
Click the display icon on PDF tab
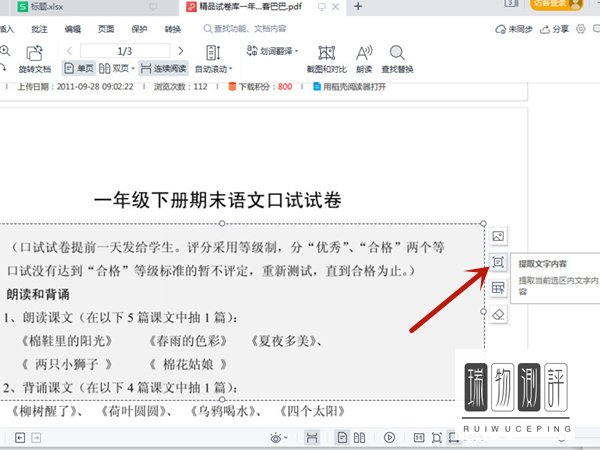(x=322, y=7)
